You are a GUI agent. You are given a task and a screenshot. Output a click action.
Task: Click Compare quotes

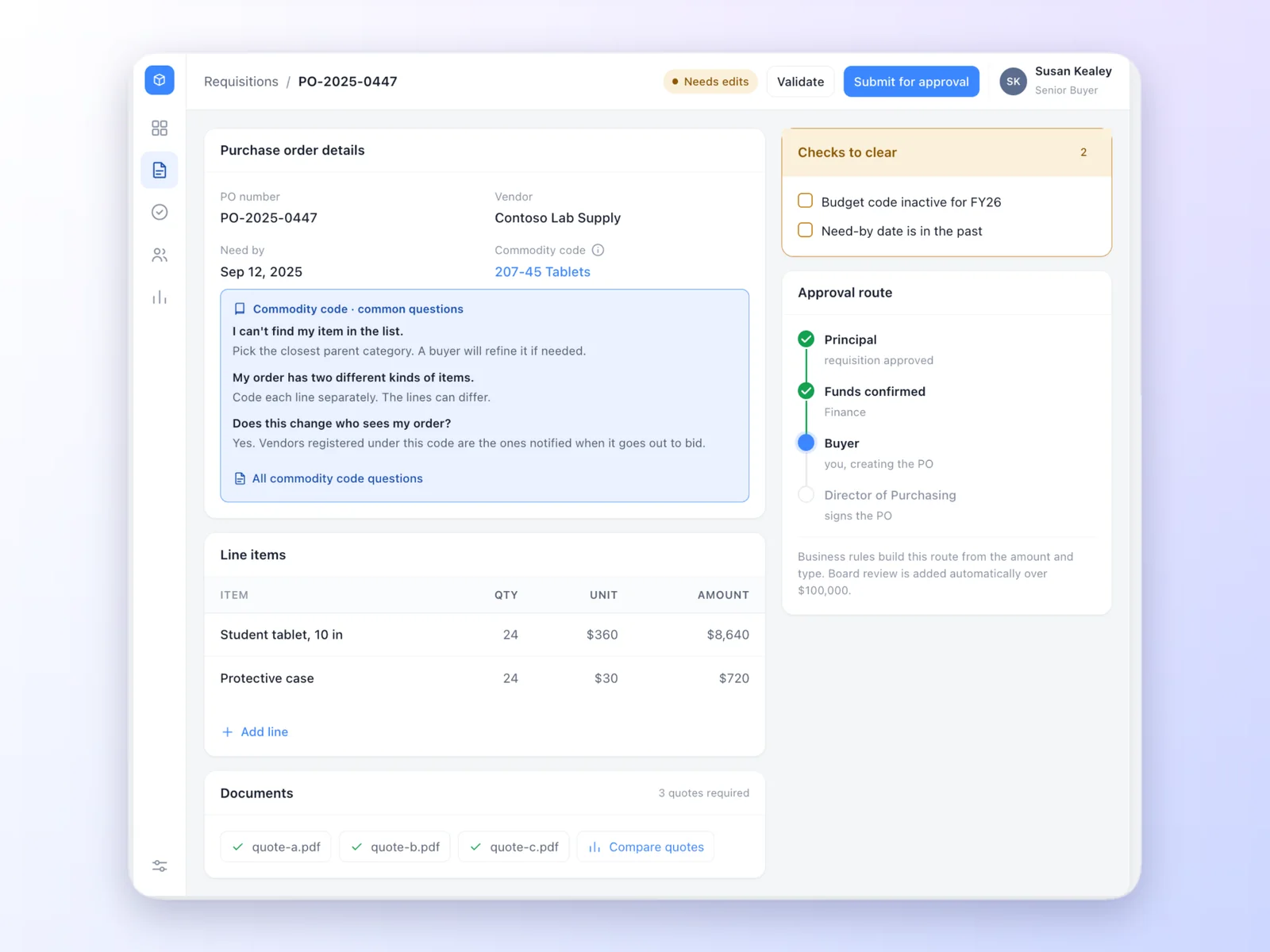[645, 846]
